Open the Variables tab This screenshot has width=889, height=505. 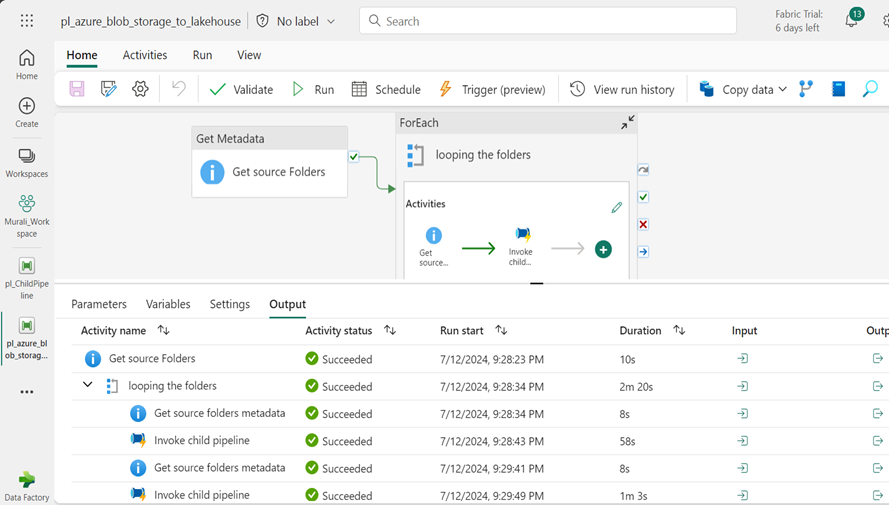point(168,304)
